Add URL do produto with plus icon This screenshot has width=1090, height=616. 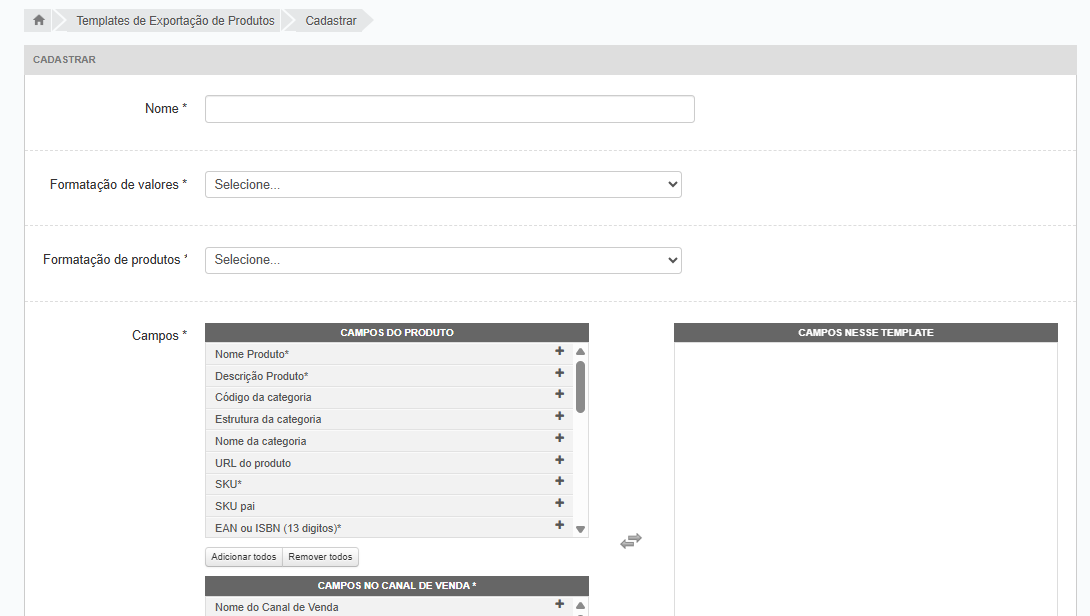(x=560, y=460)
